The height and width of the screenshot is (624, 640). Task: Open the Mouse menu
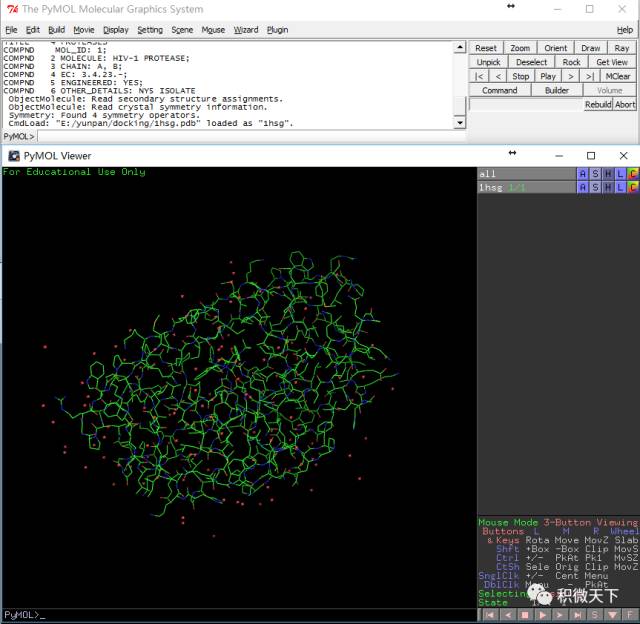(213, 30)
